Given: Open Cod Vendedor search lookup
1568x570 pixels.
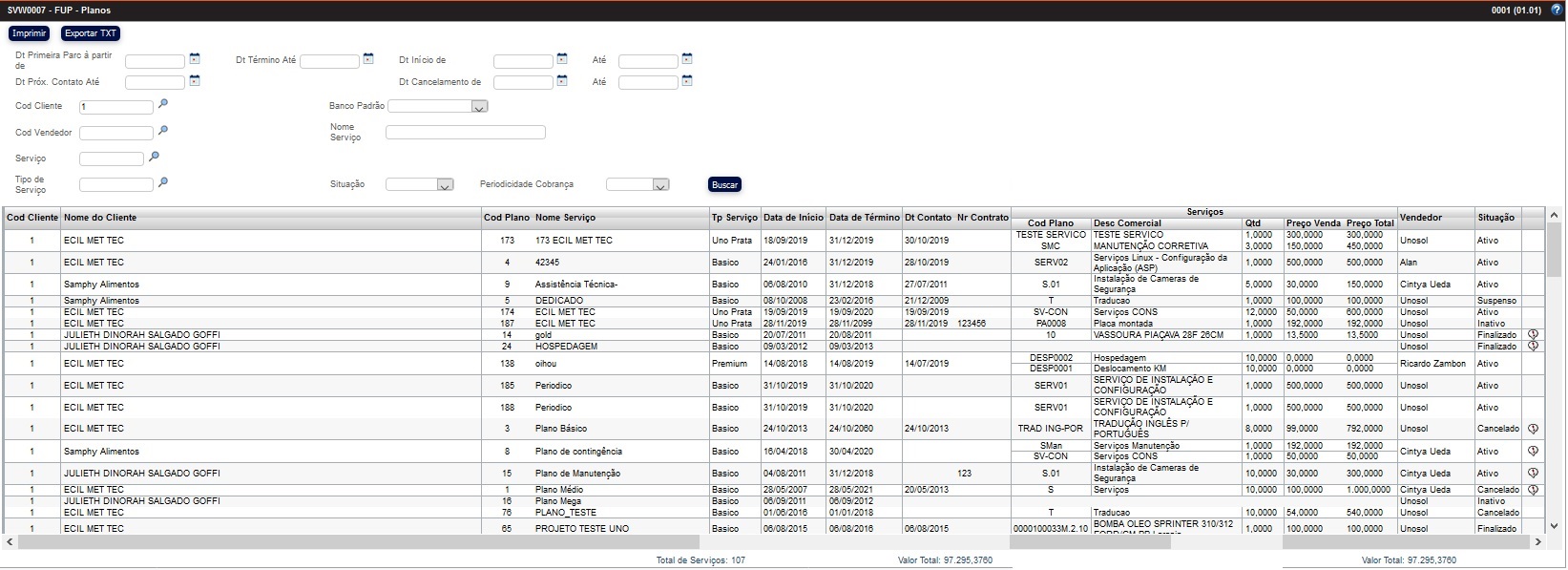Looking at the screenshot, I should (163, 131).
